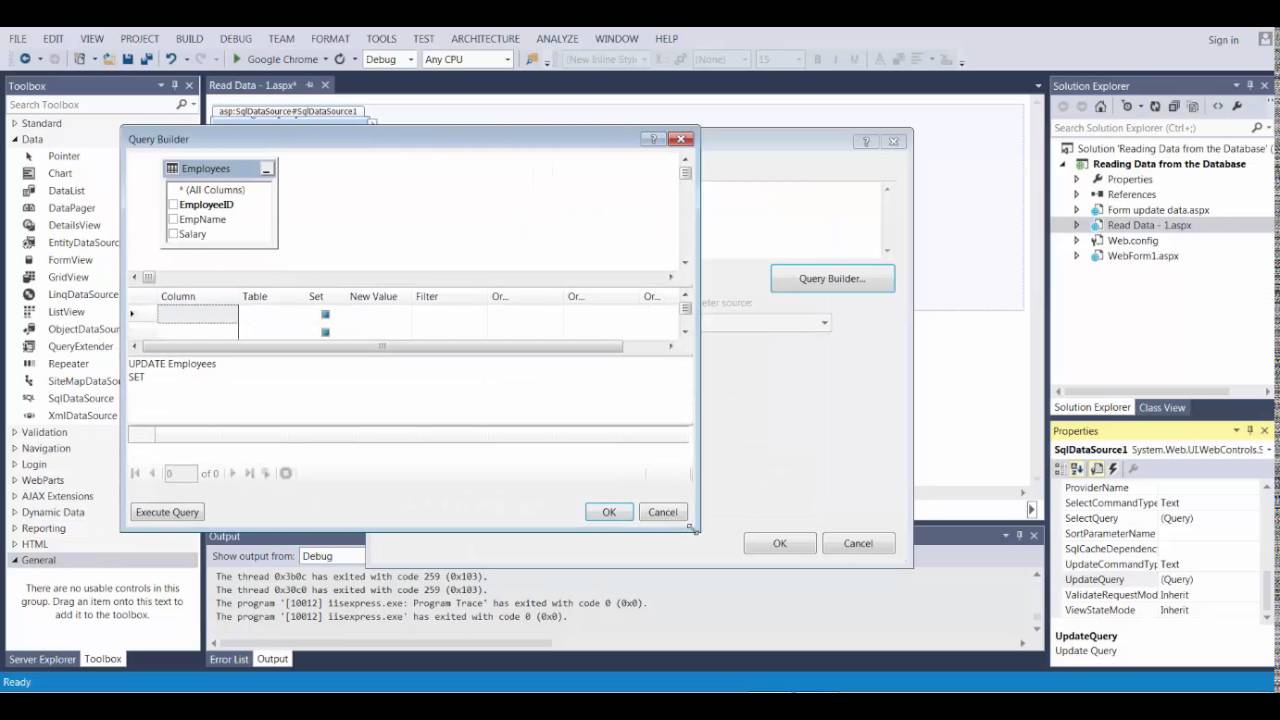
Task: Check the Salary column checkbox
Action: (x=173, y=234)
